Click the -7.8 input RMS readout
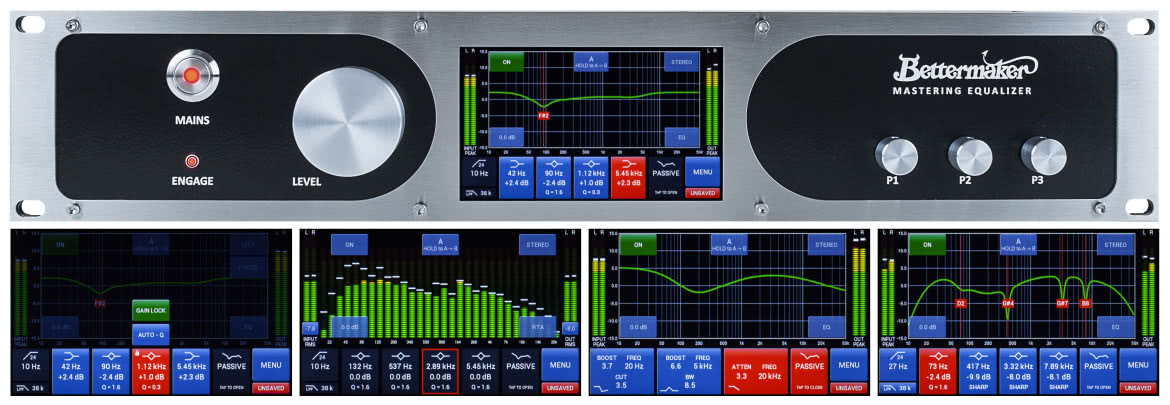The image size is (1170, 405). pos(310,327)
